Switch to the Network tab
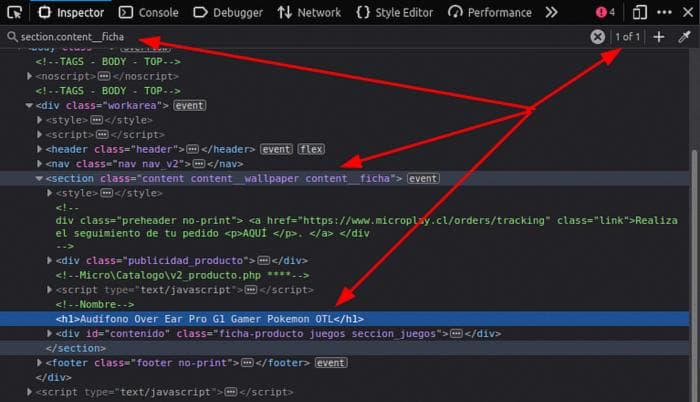The width and height of the screenshot is (700, 402). (308, 13)
